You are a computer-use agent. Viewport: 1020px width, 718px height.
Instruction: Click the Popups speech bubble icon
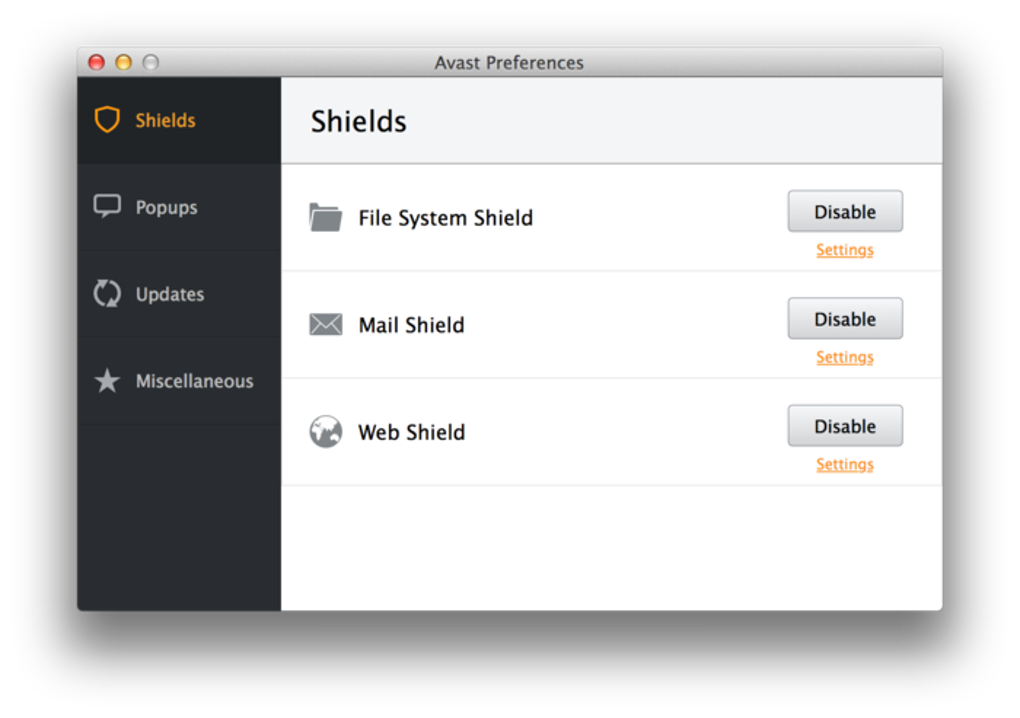coord(107,207)
